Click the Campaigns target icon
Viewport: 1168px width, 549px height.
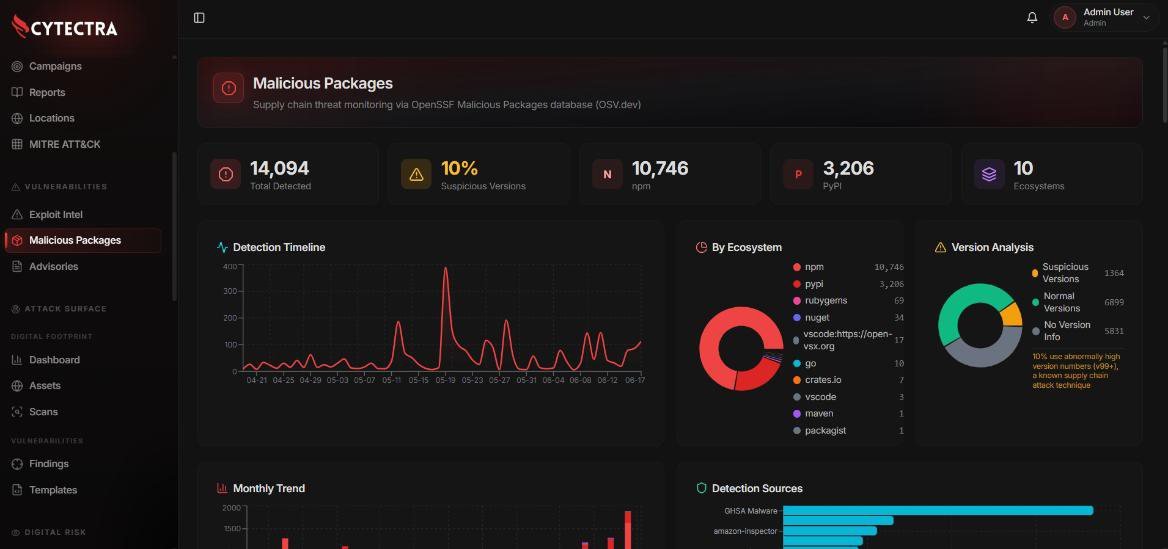(x=17, y=66)
